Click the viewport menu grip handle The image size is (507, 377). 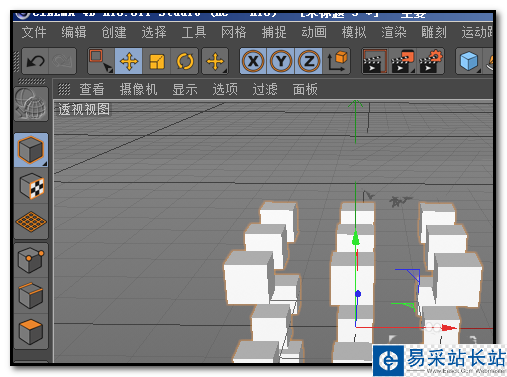point(64,89)
